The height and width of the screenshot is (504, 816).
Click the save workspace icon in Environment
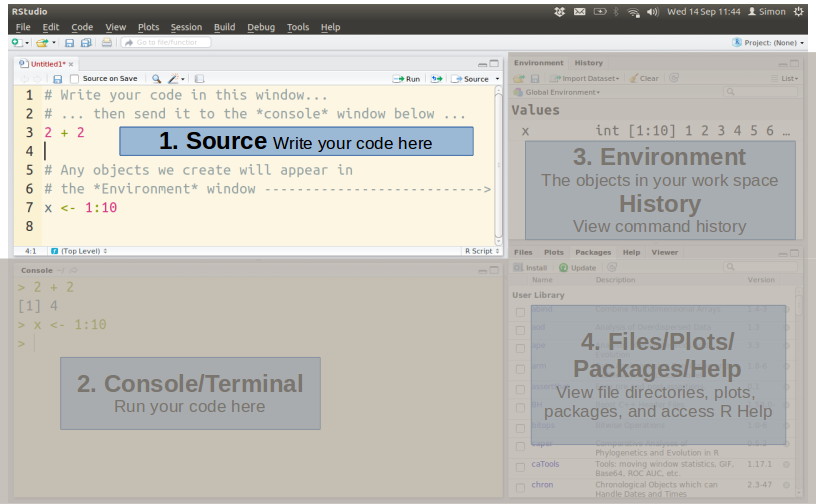pyautogui.click(x=534, y=78)
